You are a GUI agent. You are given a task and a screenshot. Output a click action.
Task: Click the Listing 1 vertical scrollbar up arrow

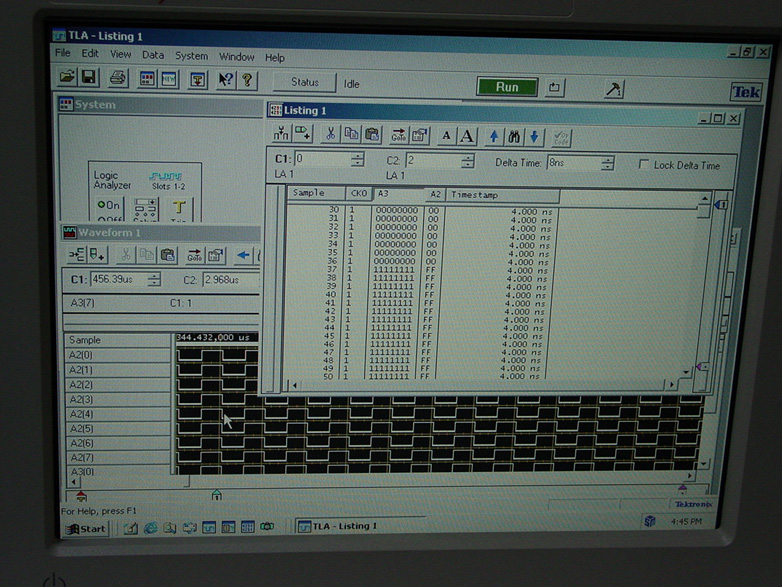704,199
